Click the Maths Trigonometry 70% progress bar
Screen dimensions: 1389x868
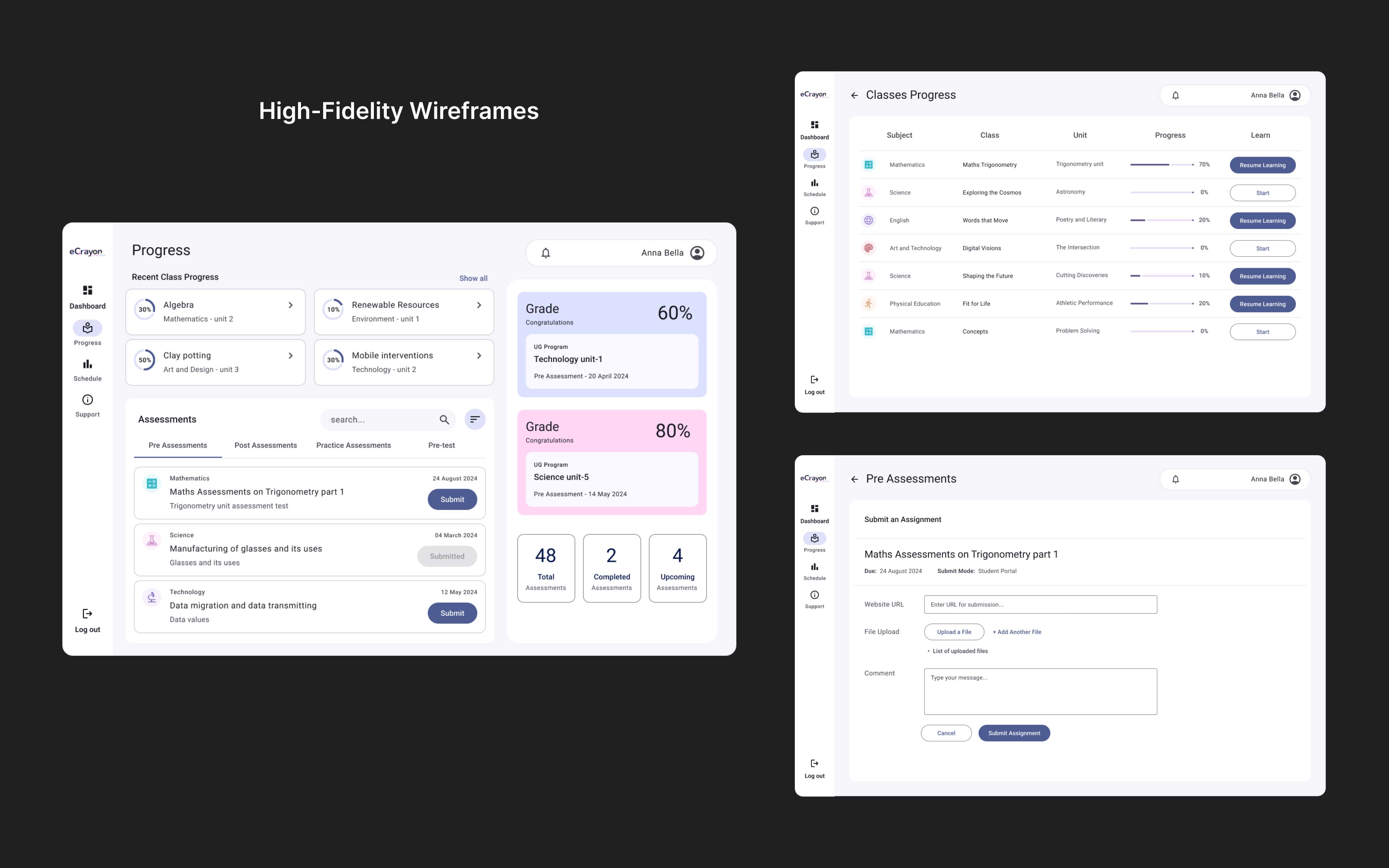pos(1161,165)
